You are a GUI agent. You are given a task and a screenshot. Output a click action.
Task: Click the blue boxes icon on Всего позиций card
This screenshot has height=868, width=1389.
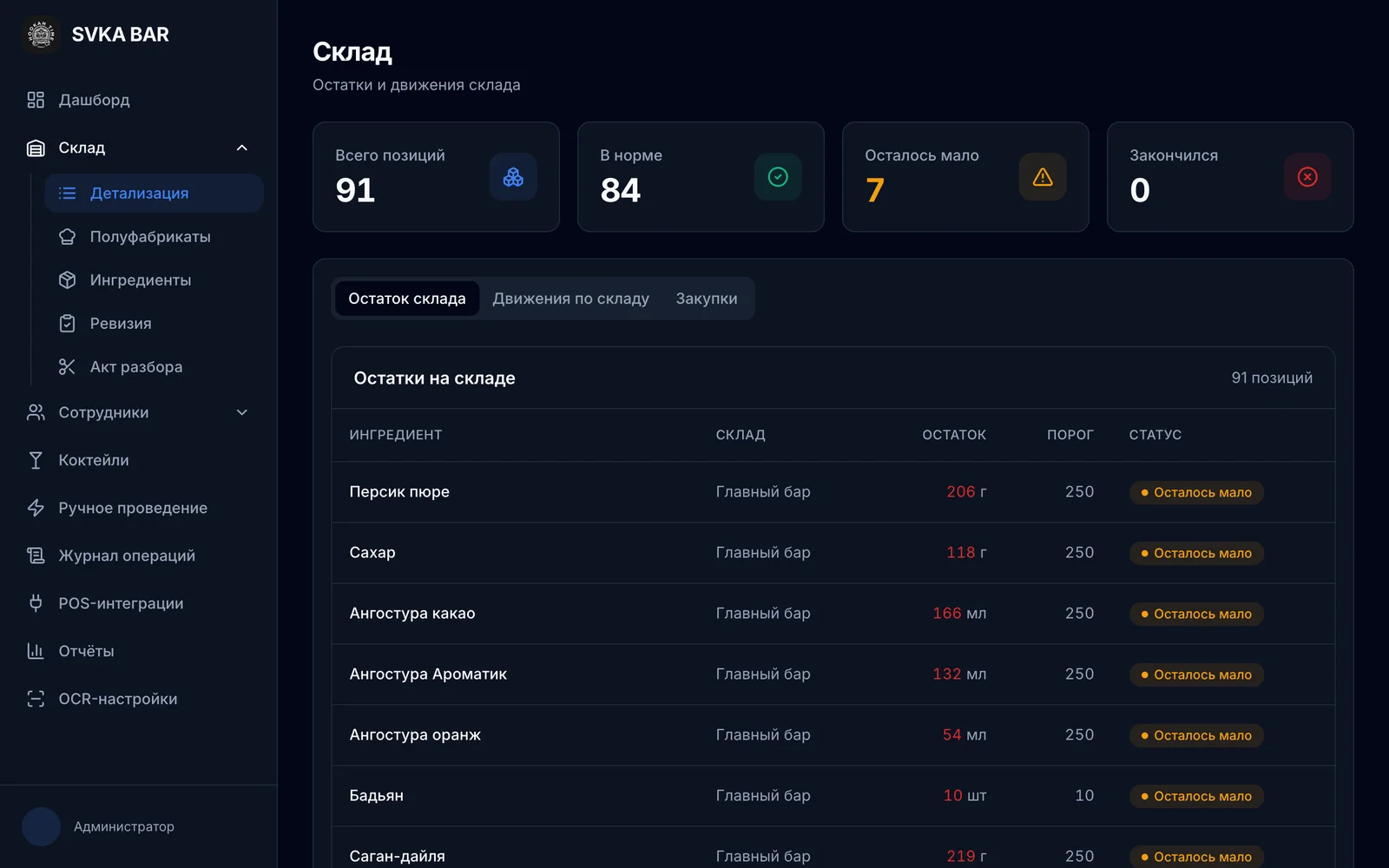(x=513, y=177)
